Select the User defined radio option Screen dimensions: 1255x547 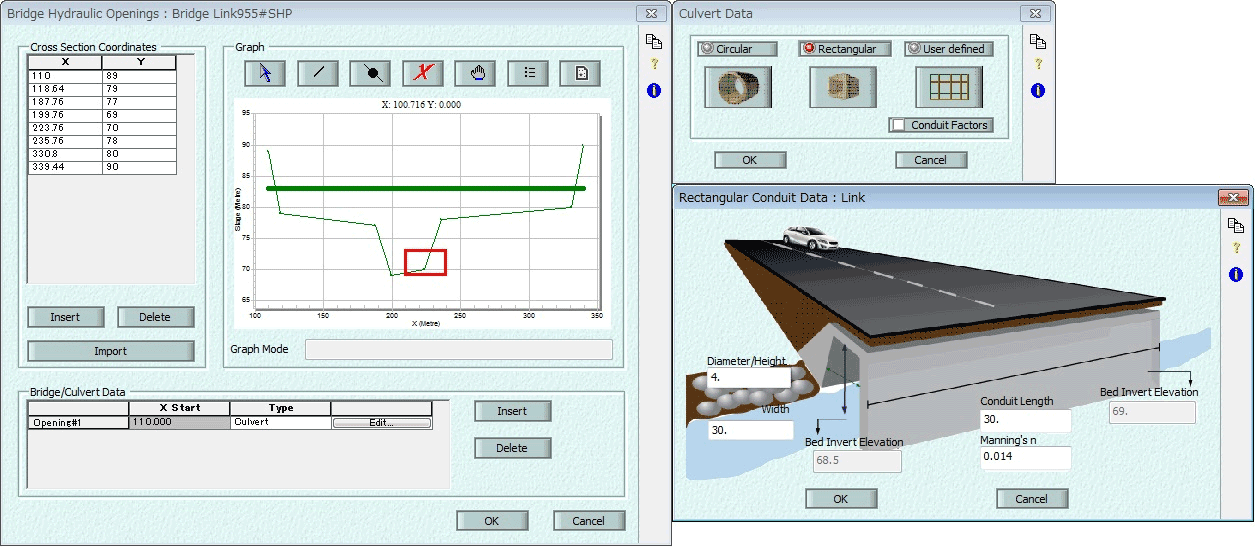pos(949,48)
